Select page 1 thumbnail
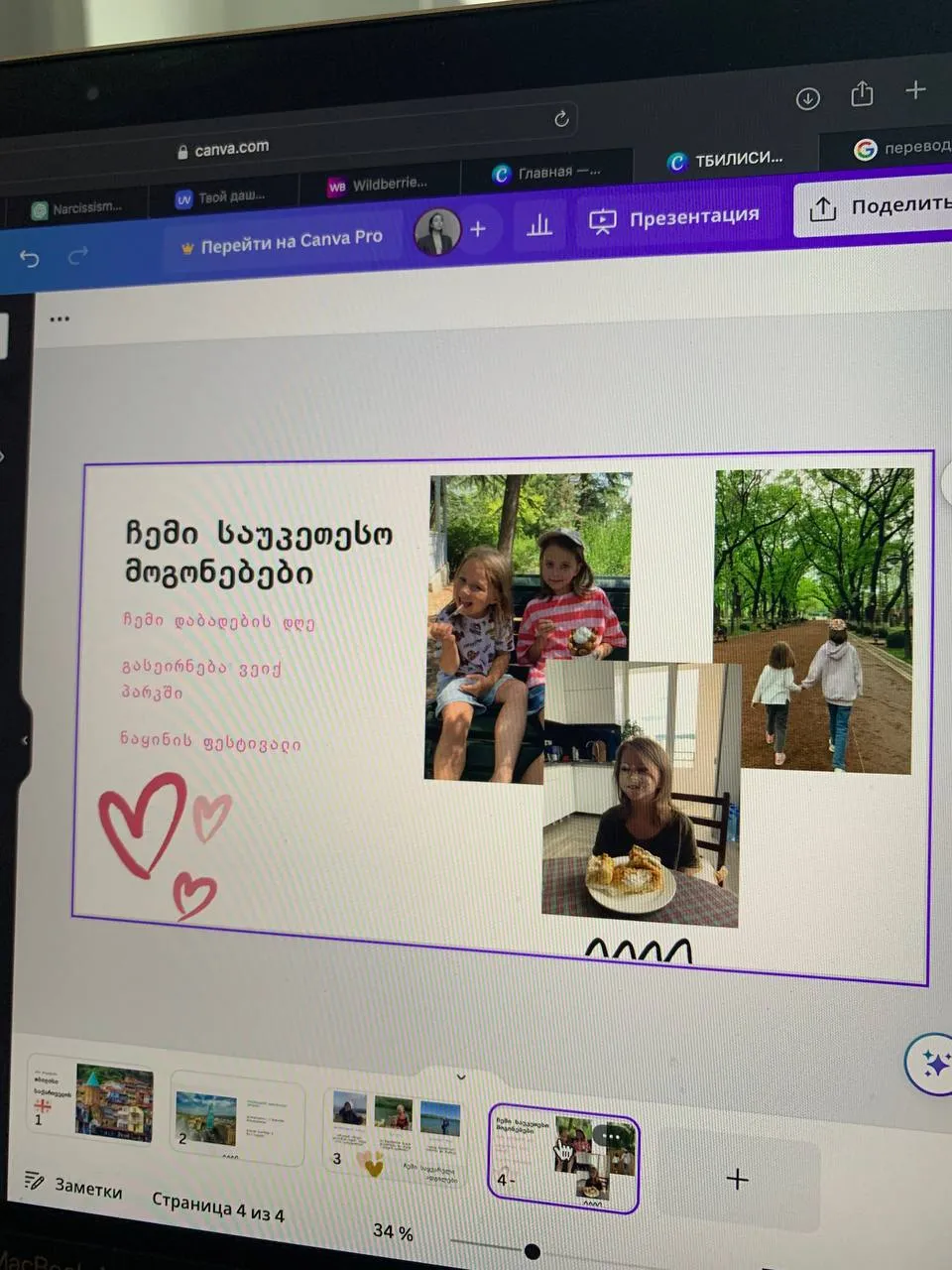 90,1100
